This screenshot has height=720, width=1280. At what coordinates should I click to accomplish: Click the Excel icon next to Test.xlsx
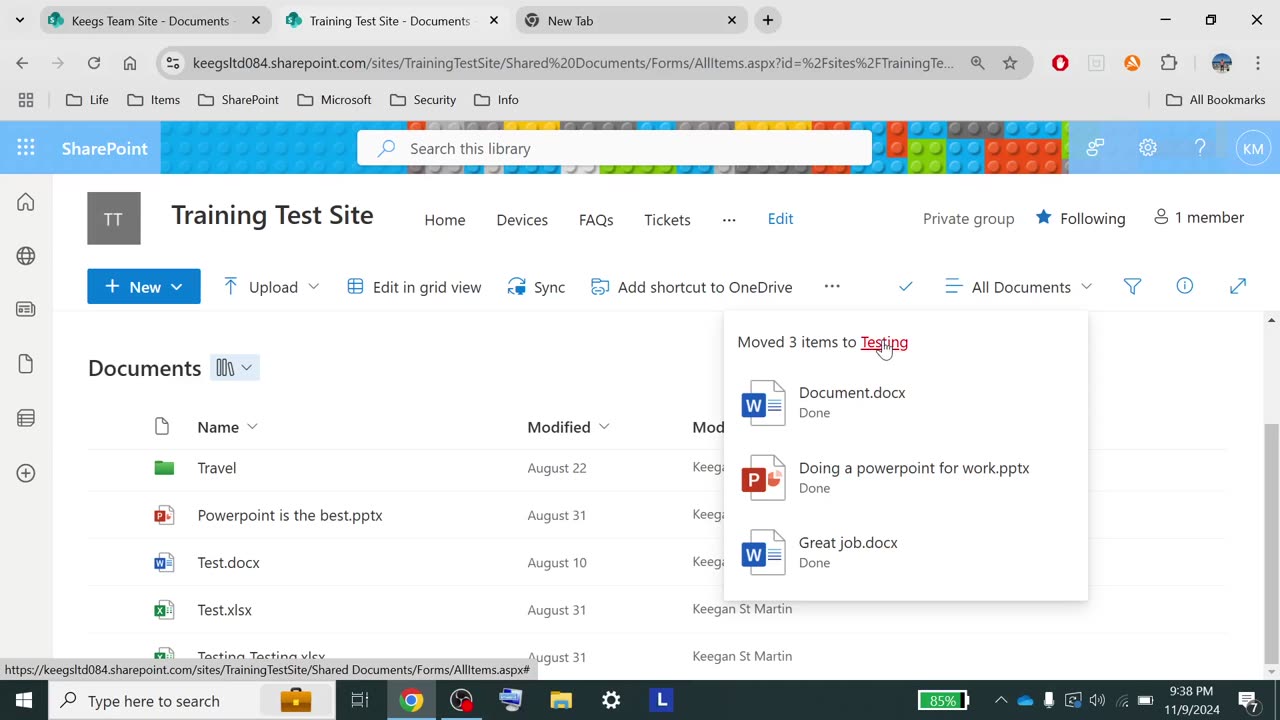164,610
